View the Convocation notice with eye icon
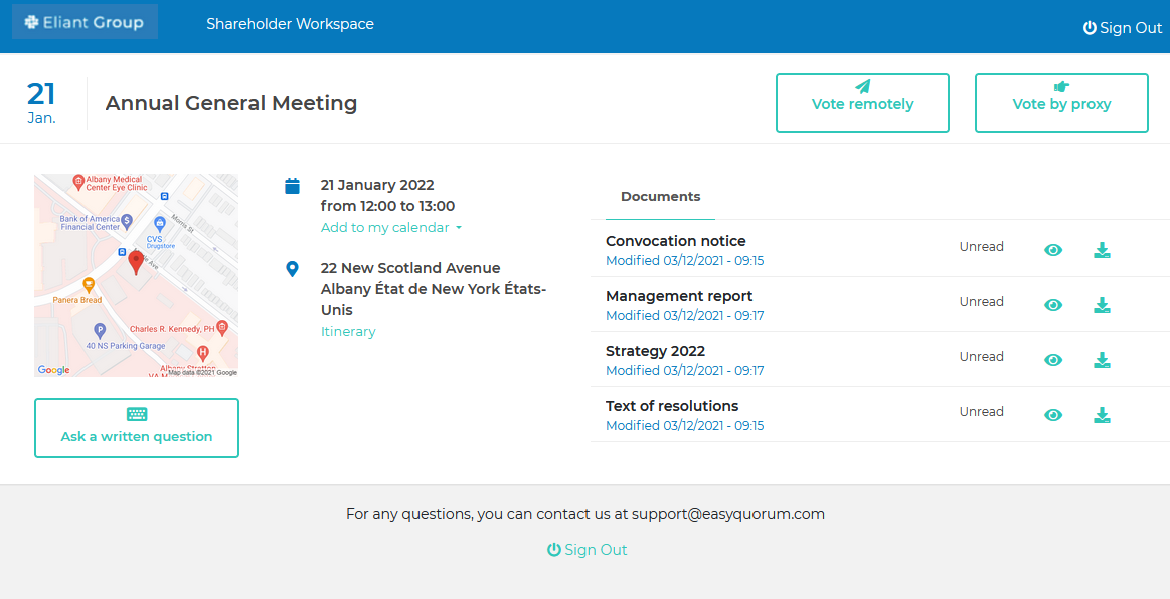The image size is (1170, 599). click(1053, 250)
